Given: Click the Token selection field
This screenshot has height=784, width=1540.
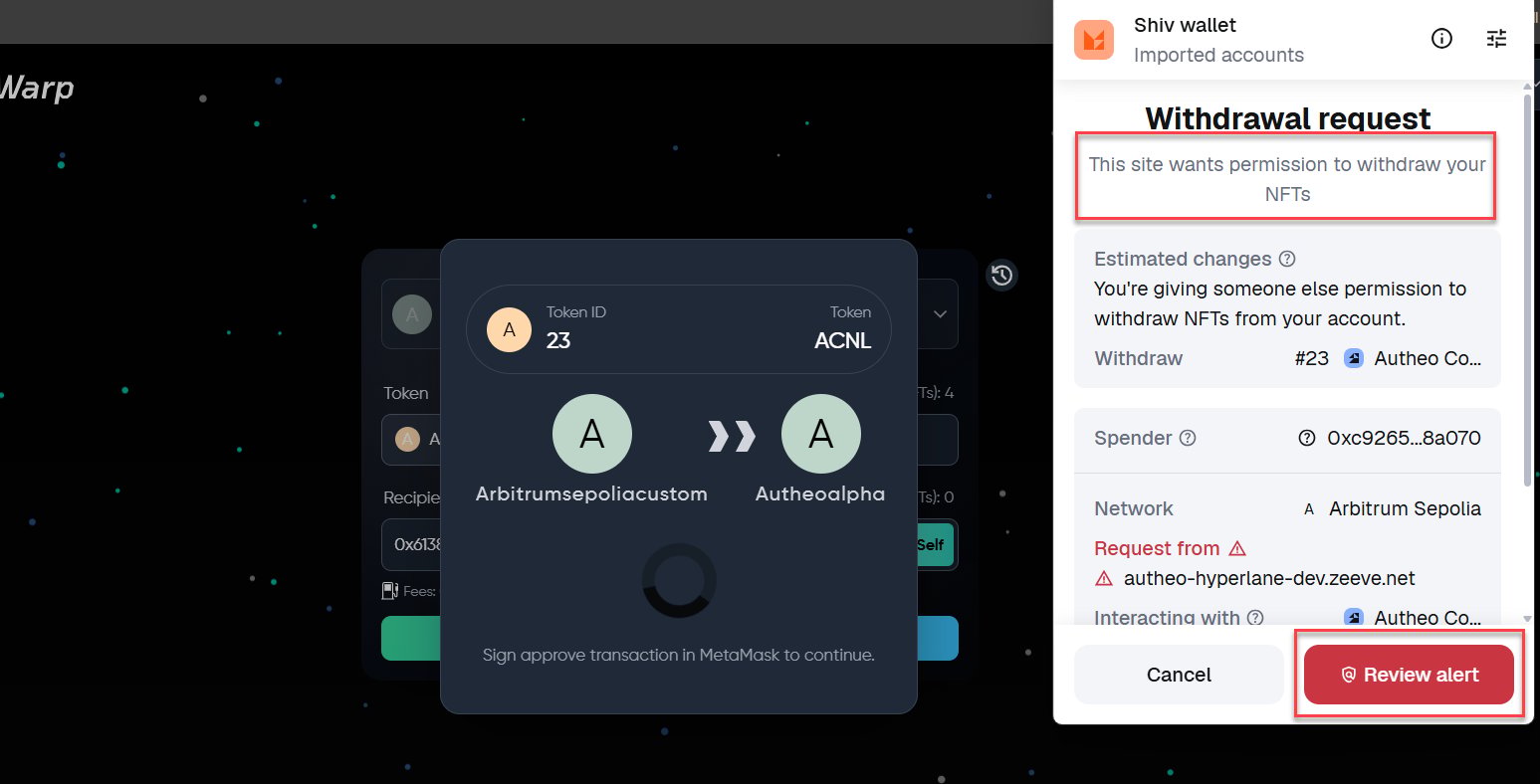Looking at the screenshot, I should tap(669, 439).
